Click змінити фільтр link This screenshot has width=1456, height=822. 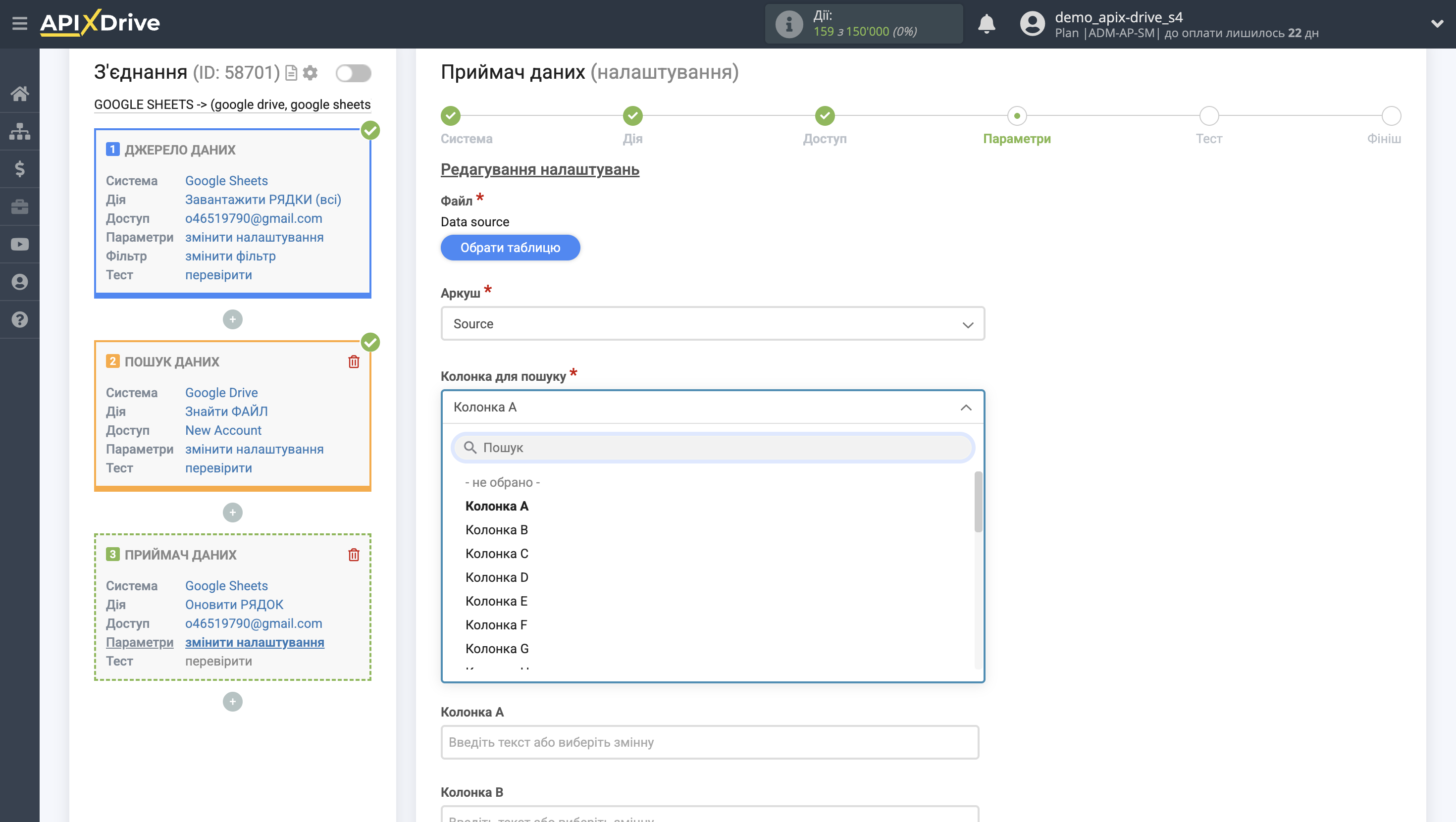click(231, 256)
